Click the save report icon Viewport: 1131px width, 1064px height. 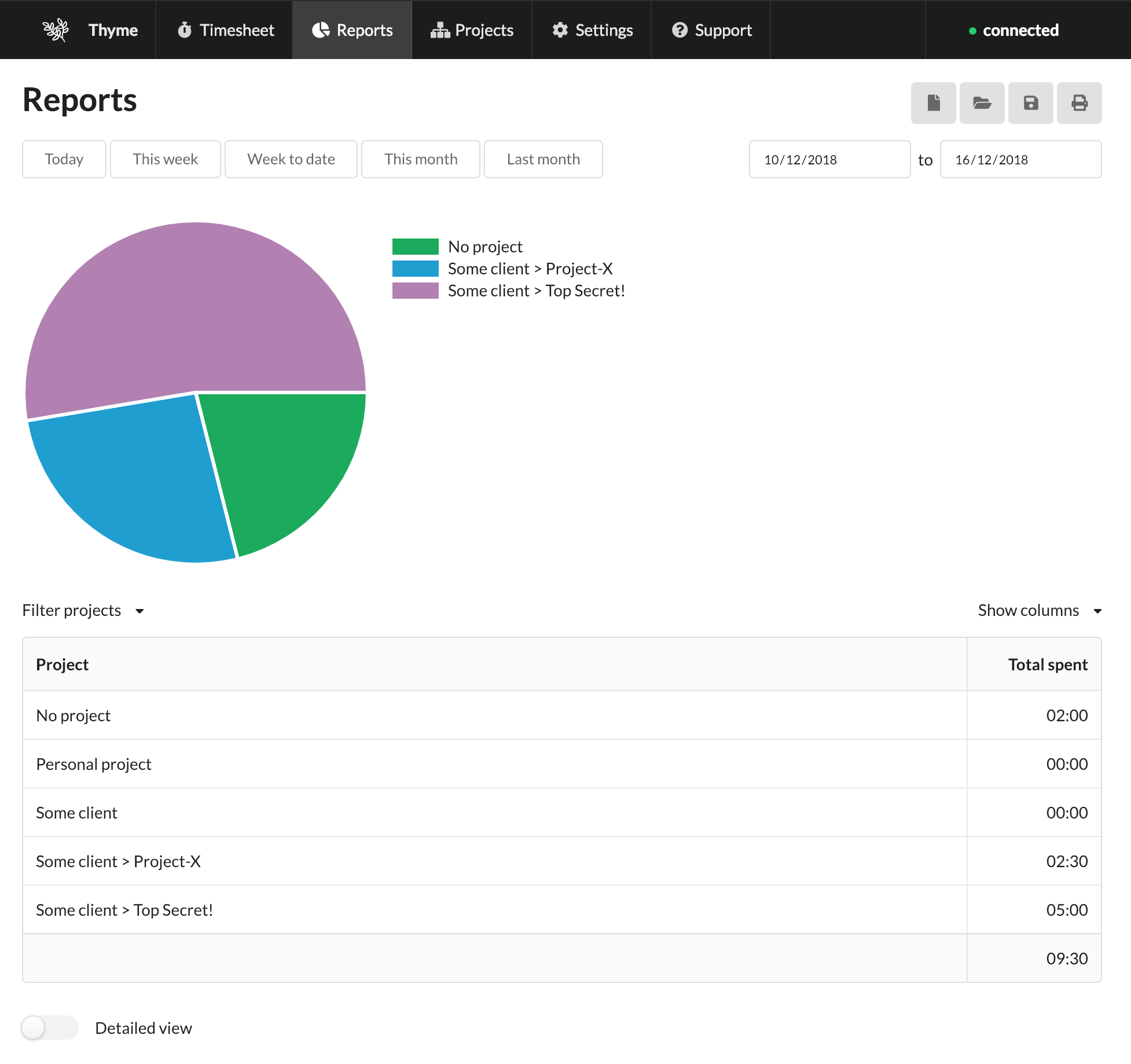point(1032,102)
